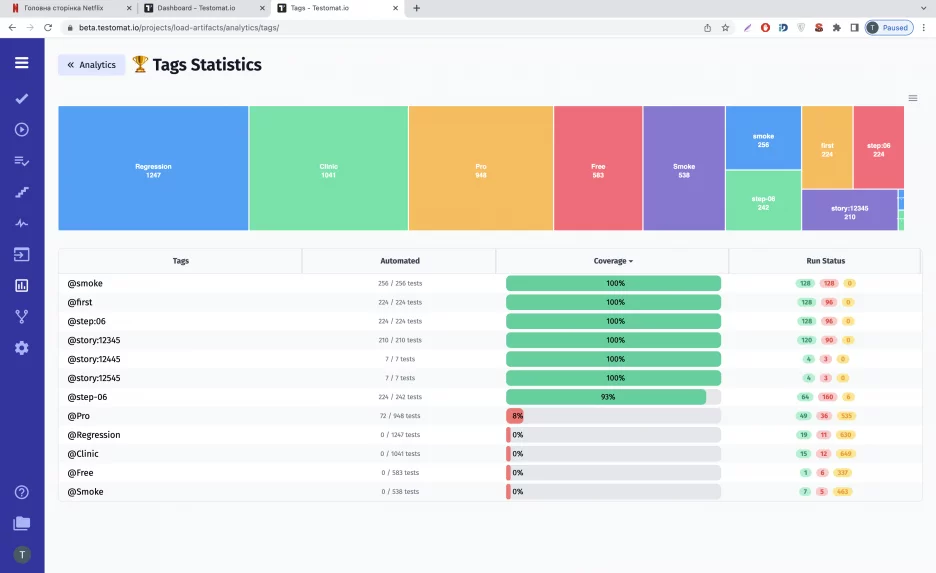This screenshot has height=573, width=936.
Task: Click the checkmark Tests icon in sidebar
Action: coord(21,99)
